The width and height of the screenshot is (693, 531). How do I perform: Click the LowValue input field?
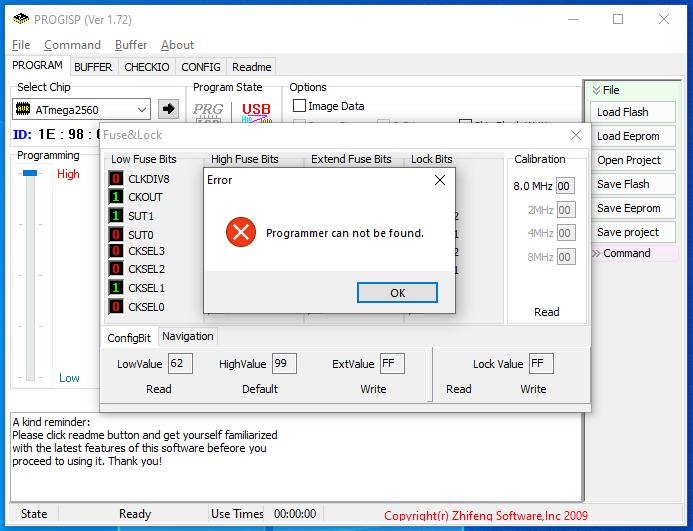(180, 363)
